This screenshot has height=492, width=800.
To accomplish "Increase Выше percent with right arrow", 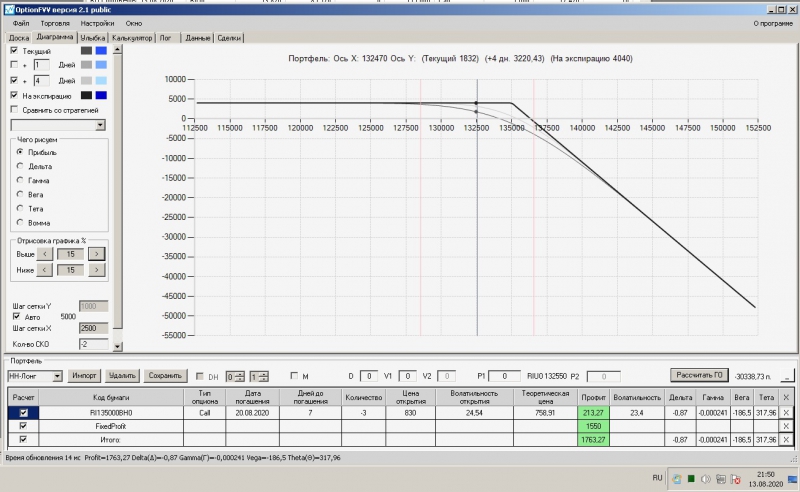I will pos(96,254).
